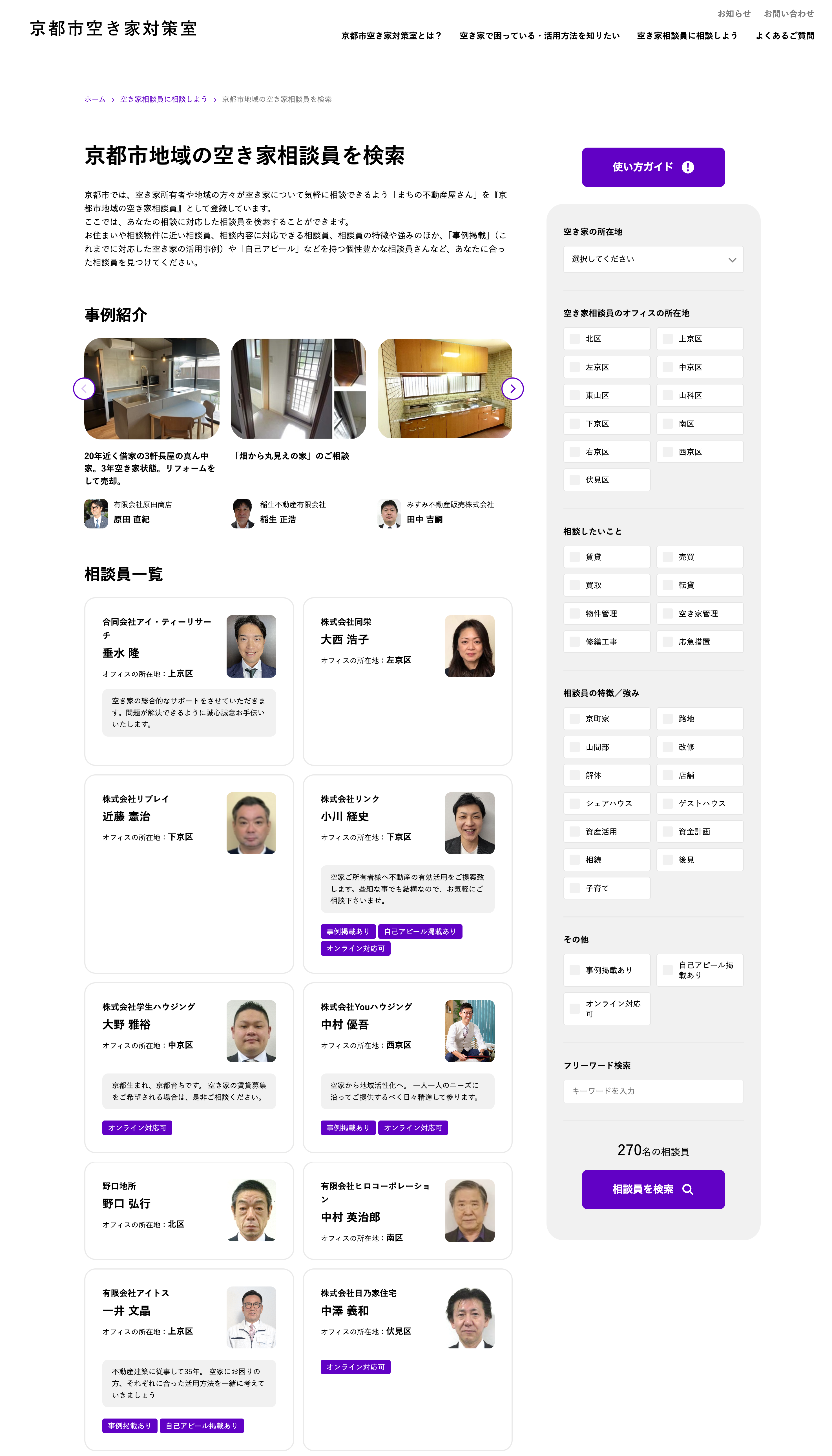The height and width of the screenshot is (1456, 832).
Task: Click the previous arrow in case carousel
Action: click(84, 389)
